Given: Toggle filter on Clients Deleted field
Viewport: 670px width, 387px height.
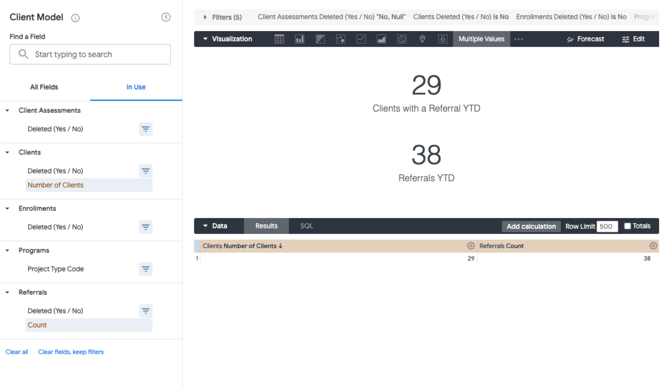Looking at the screenshot, I should click(x=146, y=171).
